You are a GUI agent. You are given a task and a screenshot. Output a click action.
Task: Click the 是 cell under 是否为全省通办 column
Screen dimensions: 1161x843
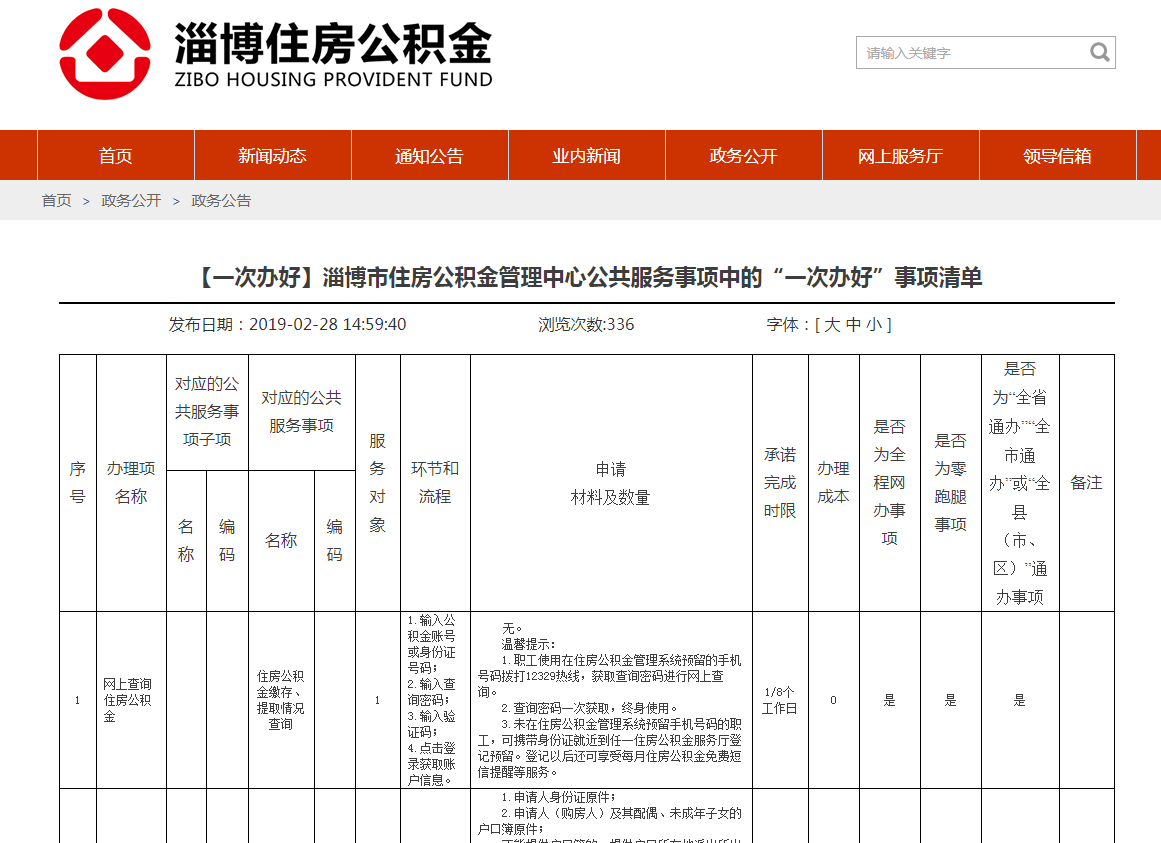(x=1020, y=700)
